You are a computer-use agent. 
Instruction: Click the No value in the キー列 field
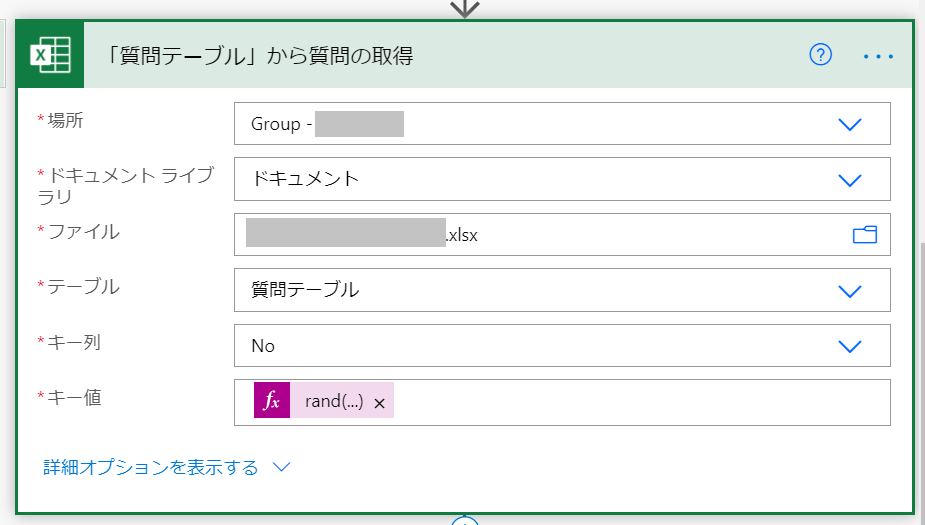pos(263,346)
